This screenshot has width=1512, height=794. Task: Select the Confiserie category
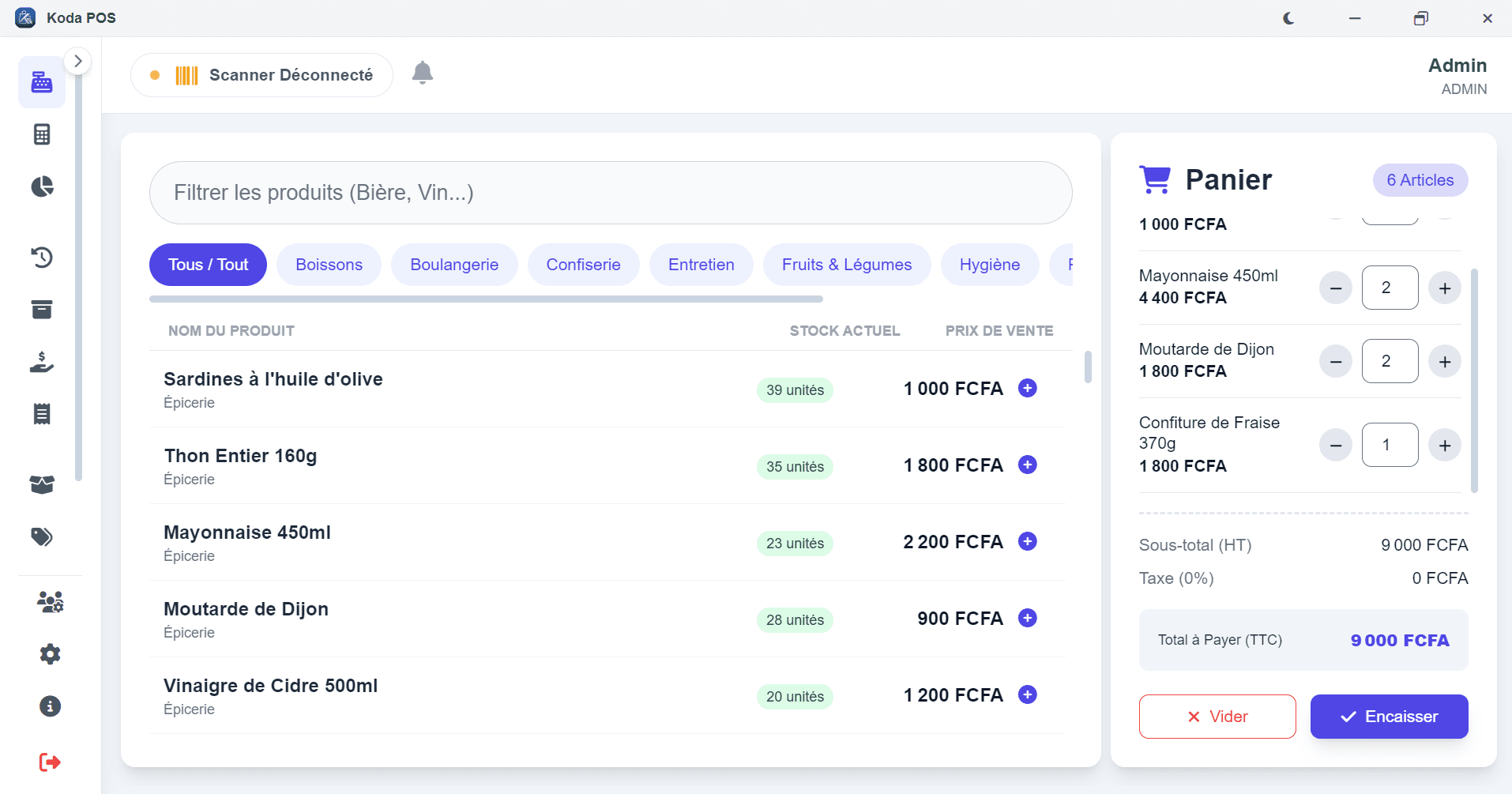click(x=583, y=265)
